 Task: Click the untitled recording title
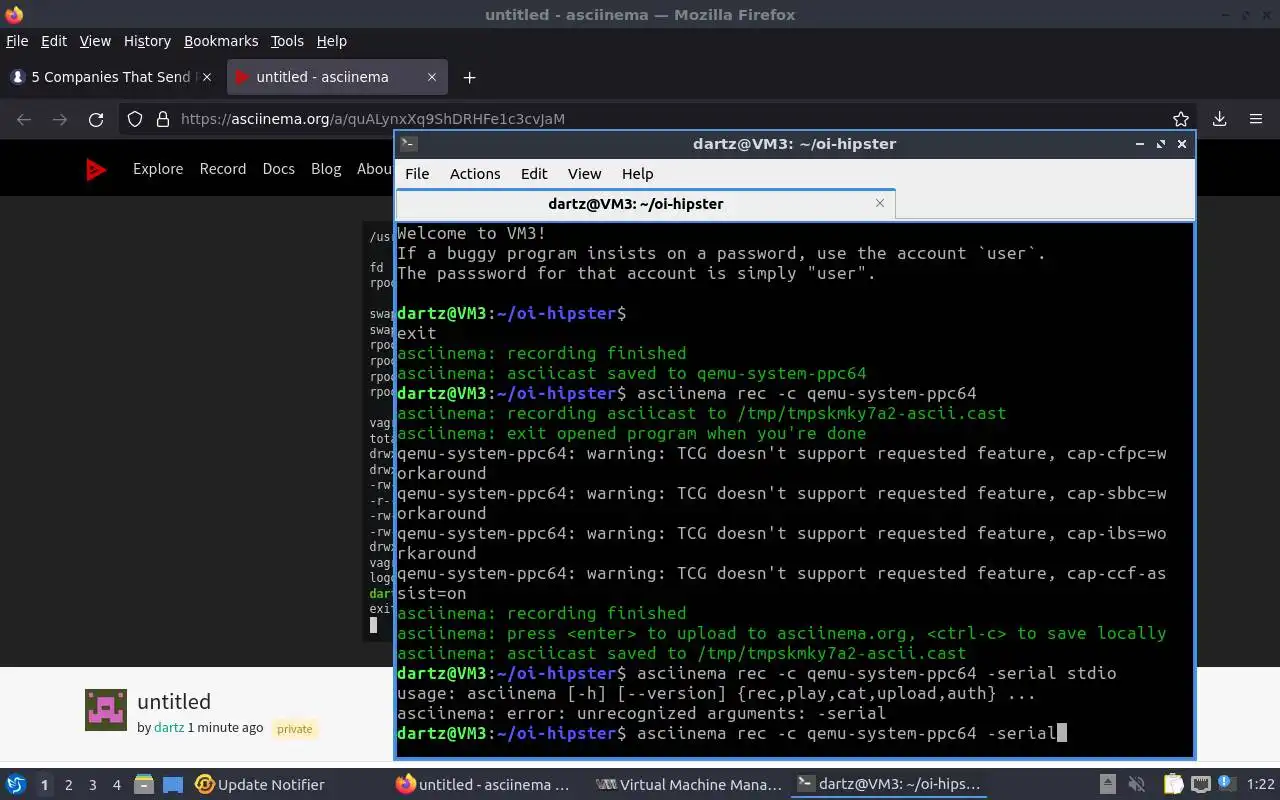pyautogui.click(x=174, y=702)
